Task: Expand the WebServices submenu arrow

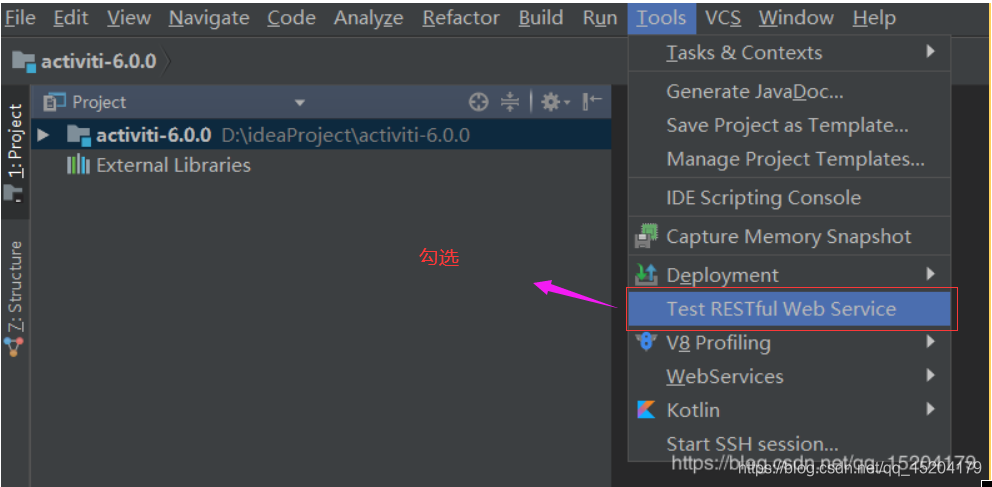Action: pos(930,376)
